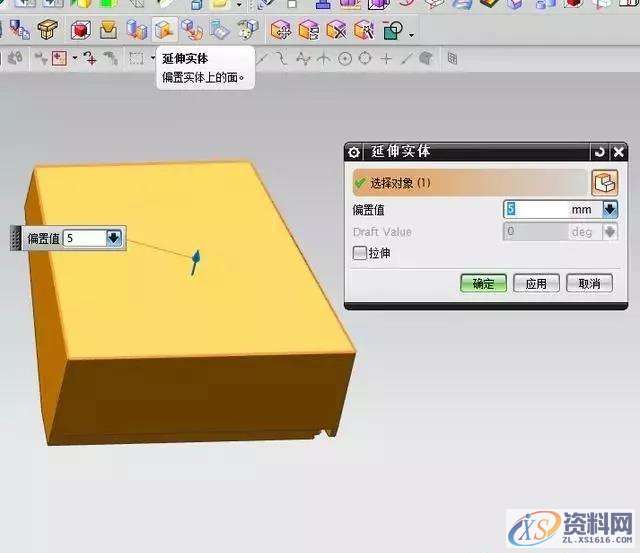Click the reset arrow in dialog title bar
This screenshot has width=640, height=553.
(x=599, y=152)
